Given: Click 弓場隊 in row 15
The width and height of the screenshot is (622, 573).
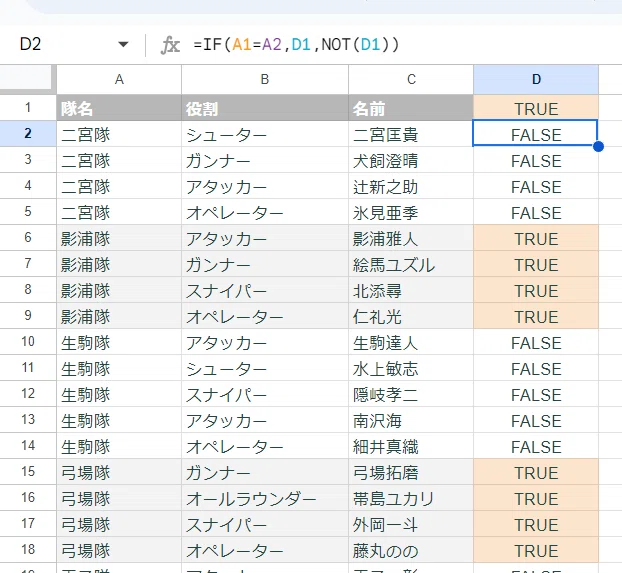Looking at the screenshot, I should tap(119, 472).
